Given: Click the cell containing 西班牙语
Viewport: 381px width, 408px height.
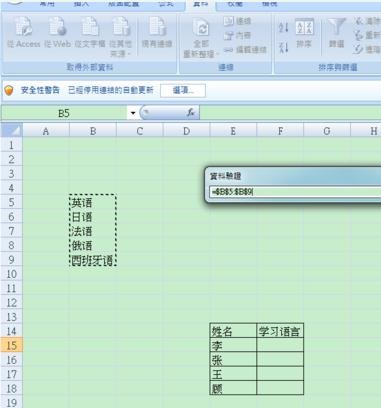Looking at the screenshot, I should [93, 260].
